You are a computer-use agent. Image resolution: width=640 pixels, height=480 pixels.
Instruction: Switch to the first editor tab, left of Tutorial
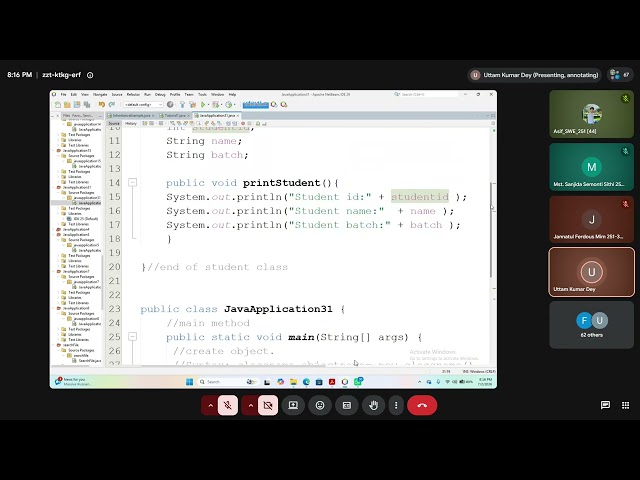[x=131, y=116]
